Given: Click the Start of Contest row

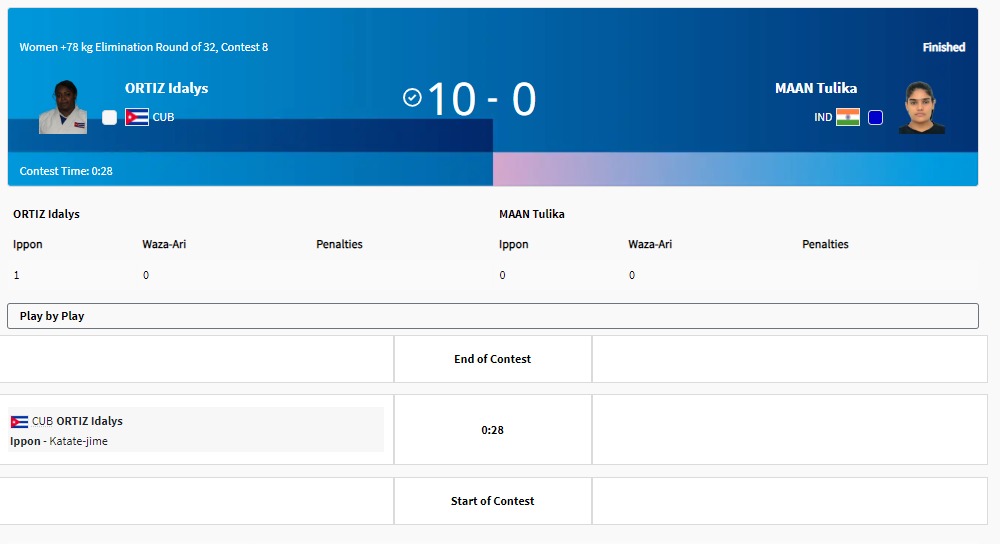Looking at the screenshot, I should [x=492, y=501].
